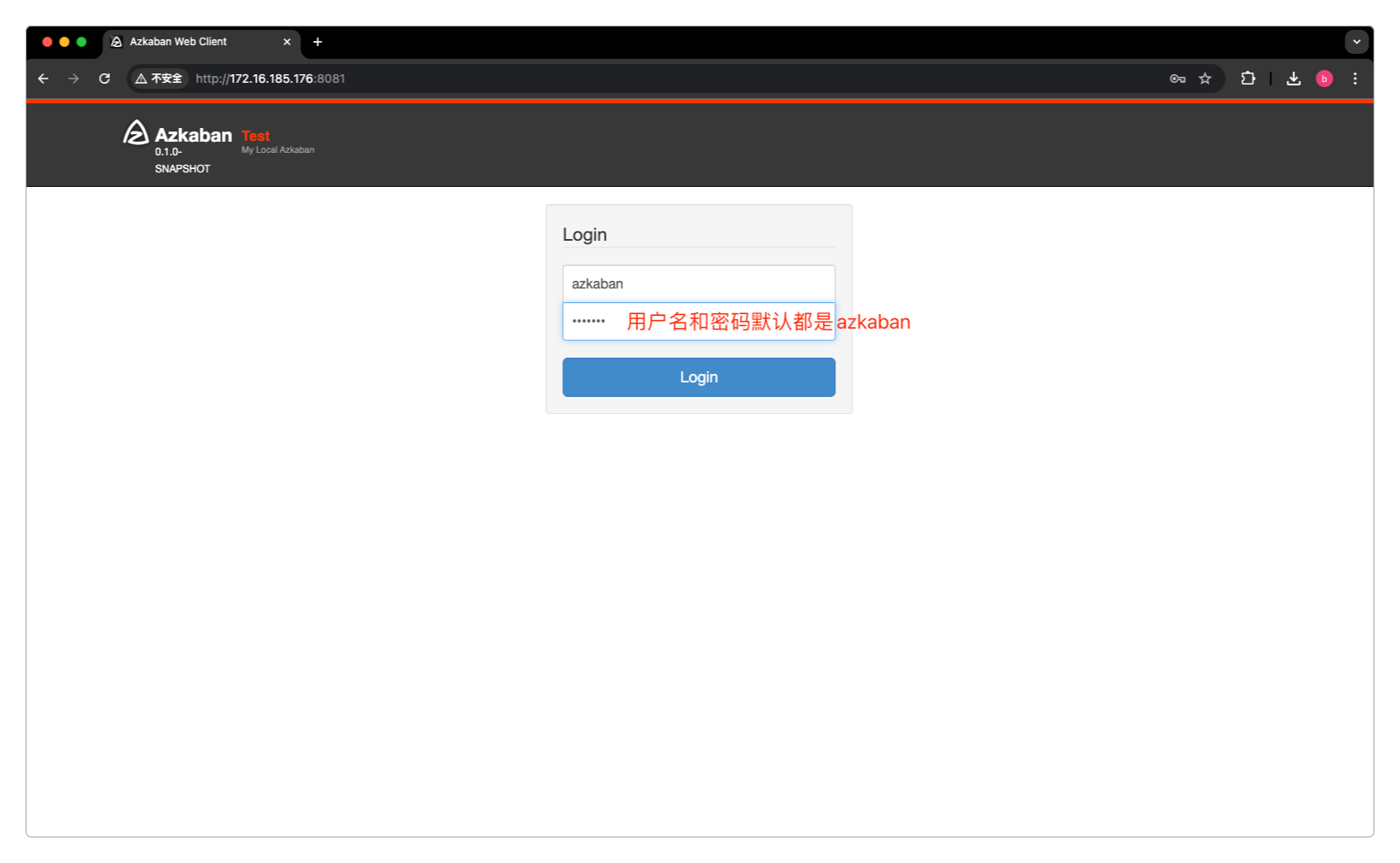Screen dimensions: 1400x863
Task: Go back with the browser back arrow
Action: pyautogui.click(x=44, y=79)
